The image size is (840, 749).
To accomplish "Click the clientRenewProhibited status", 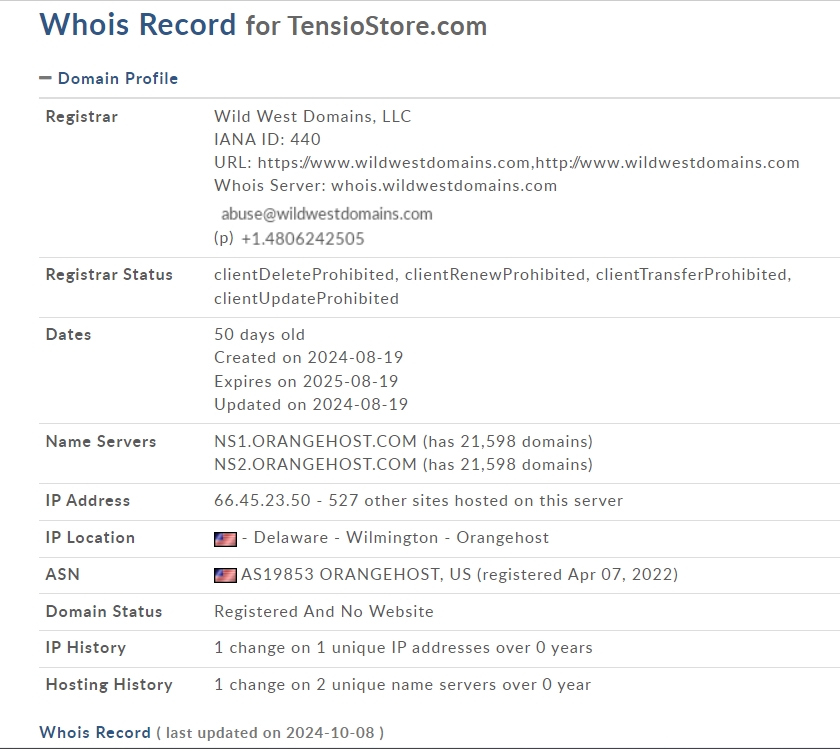I will tap(495, 274).
